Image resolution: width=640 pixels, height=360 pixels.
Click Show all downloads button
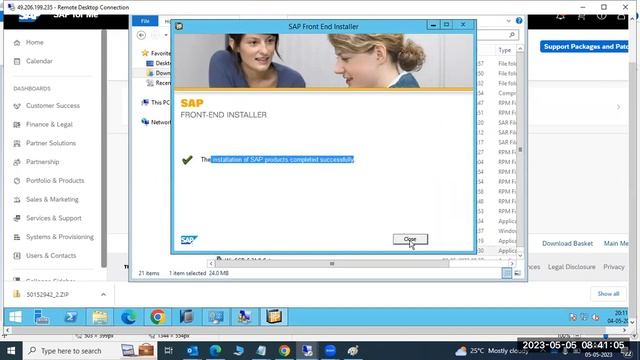click(x=608, y=294)
